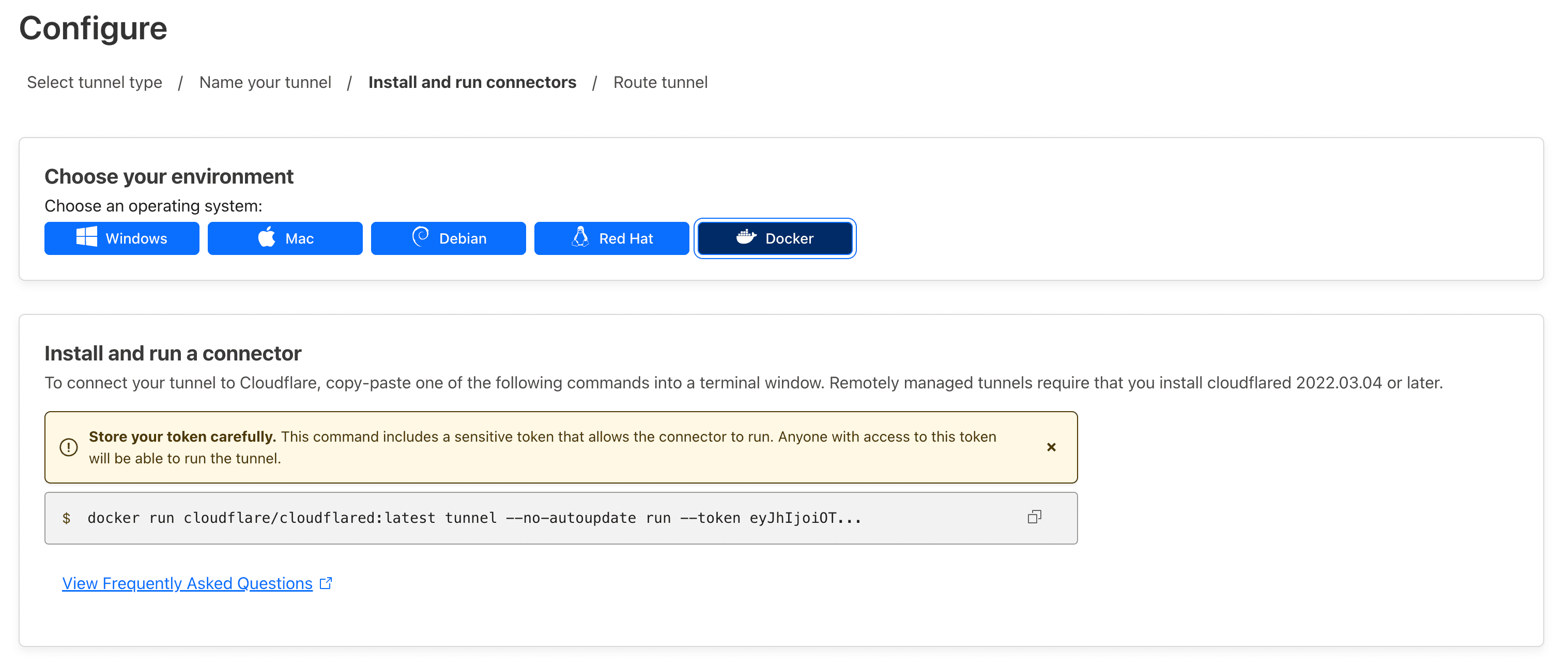The image size is (1568, 663).
Task: Open Install and run connectors step
Action: coord(472,82)
